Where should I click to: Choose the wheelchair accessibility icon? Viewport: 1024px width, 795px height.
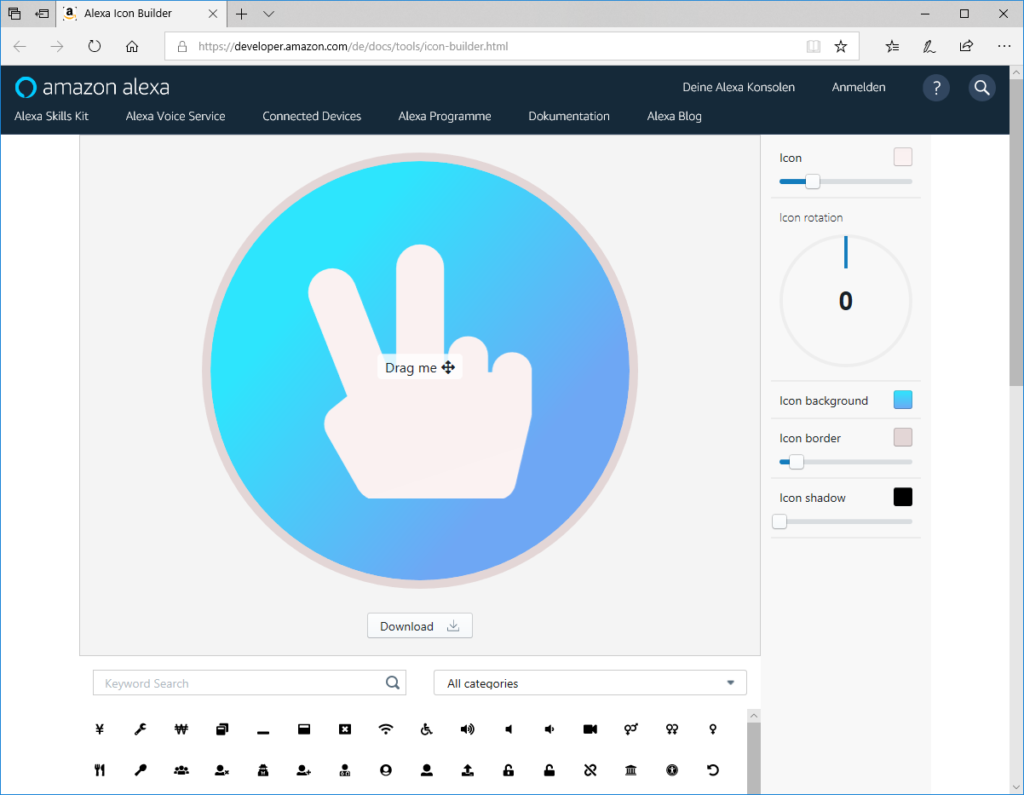coord(427,730)
